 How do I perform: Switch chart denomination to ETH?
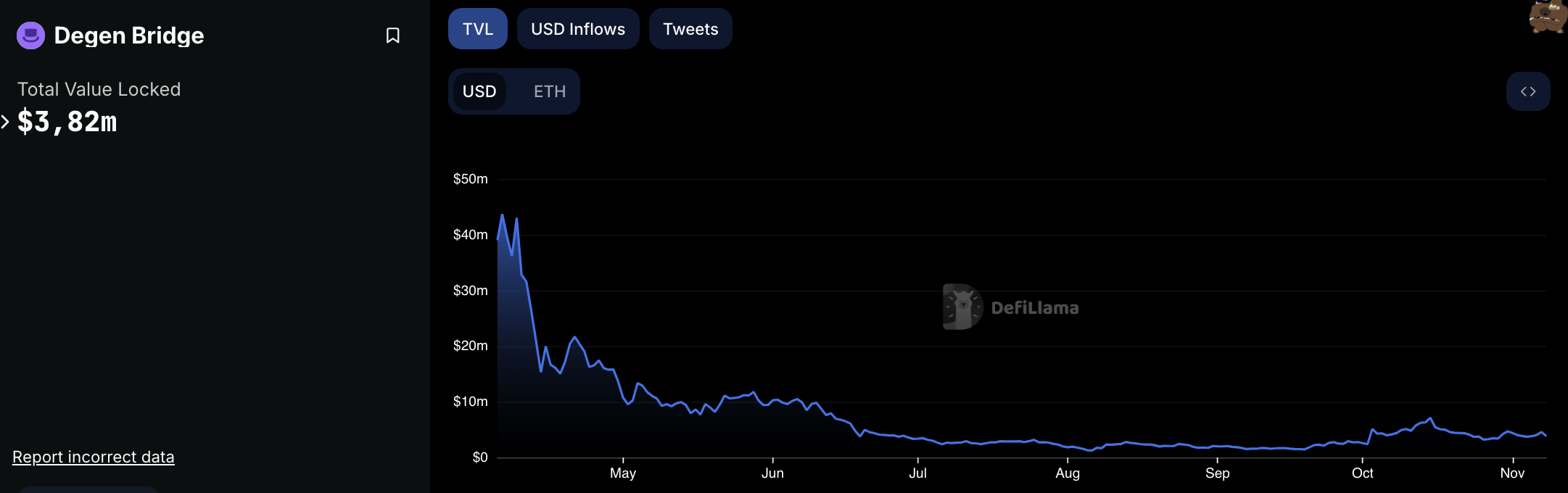tap(549, 91)
